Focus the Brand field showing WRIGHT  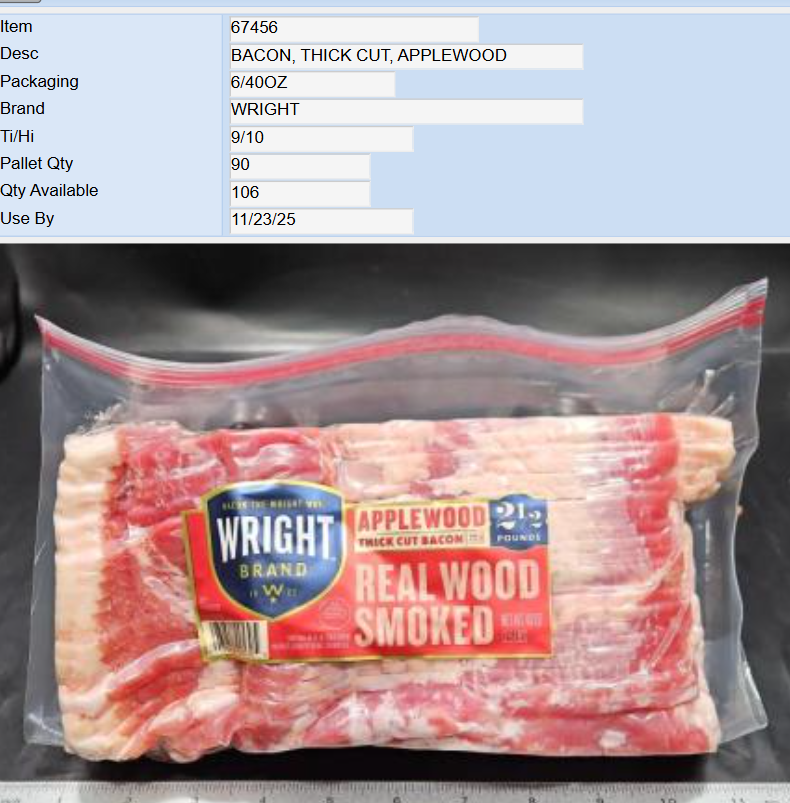(x=407, y=111)
